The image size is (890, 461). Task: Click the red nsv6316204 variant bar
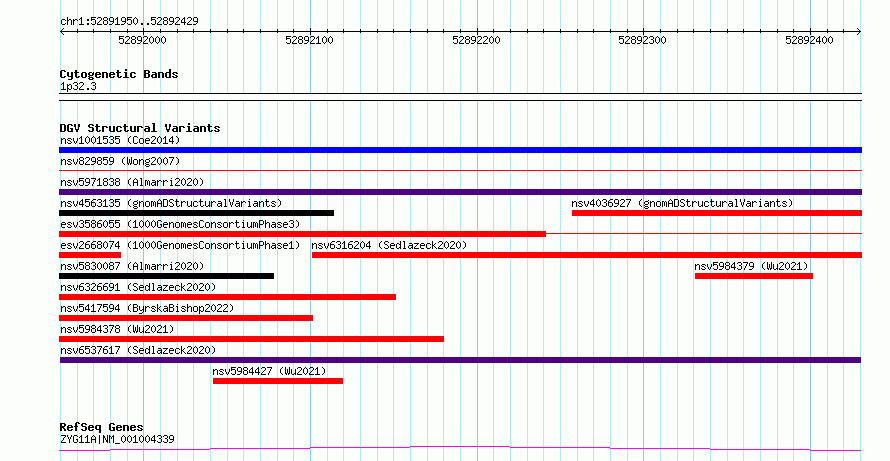[x=587, y=255]
